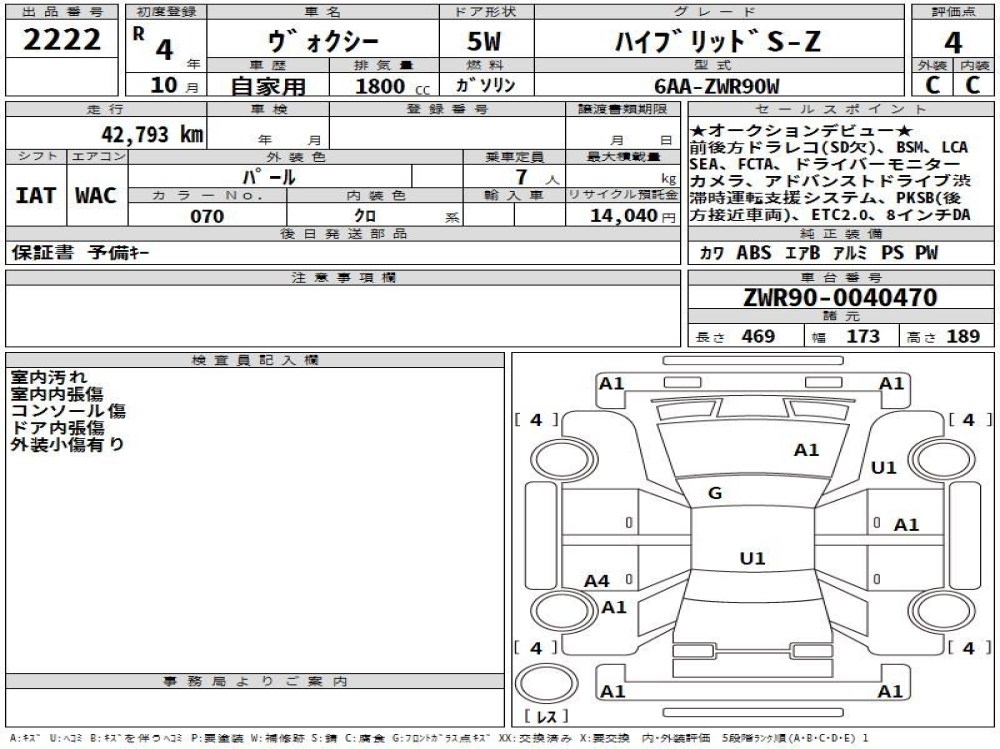Select the U1 mark on front fender
1000x749 pixels.
tap(883, 467)
